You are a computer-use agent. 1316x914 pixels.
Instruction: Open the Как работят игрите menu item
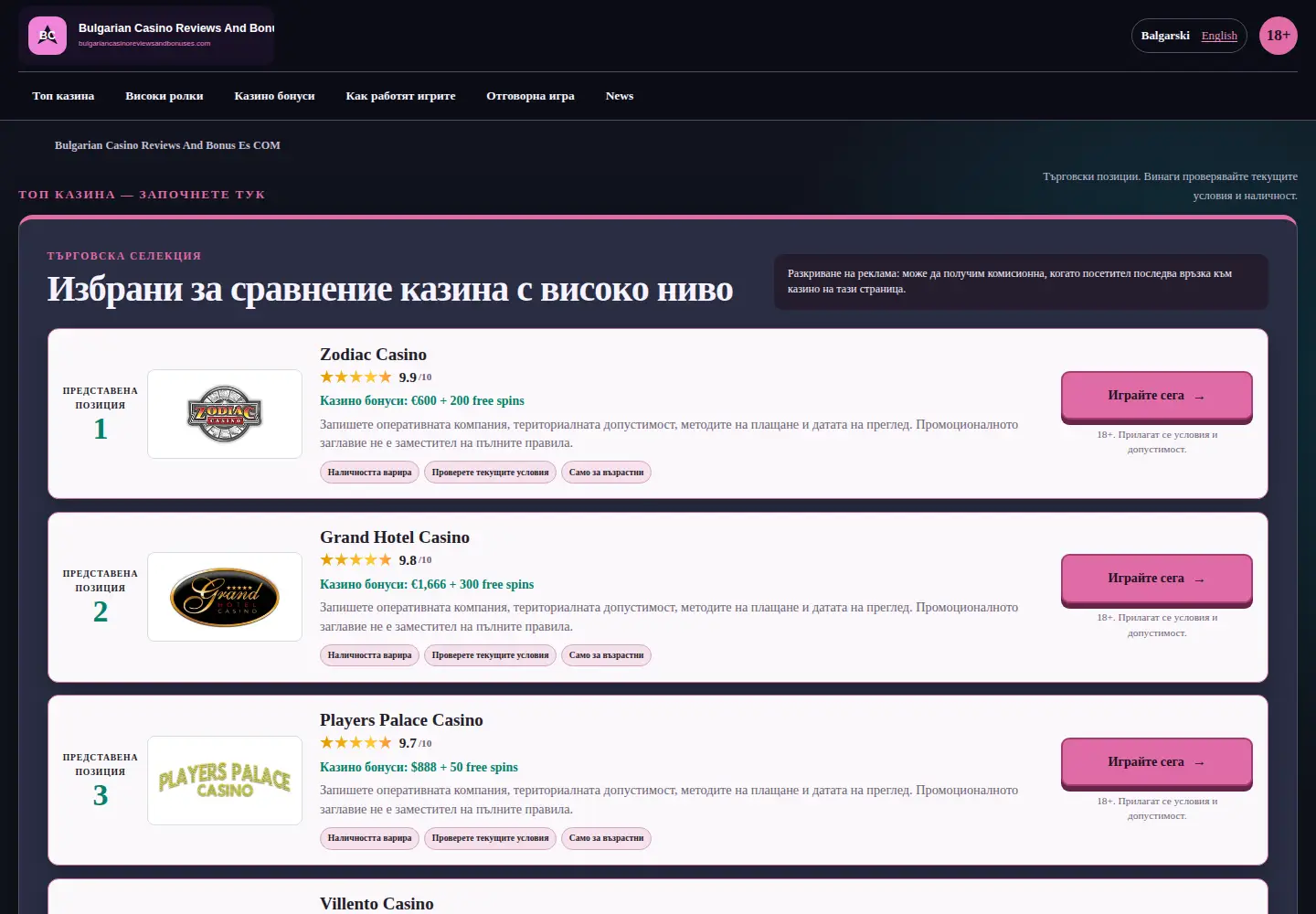tap(400, 96)
